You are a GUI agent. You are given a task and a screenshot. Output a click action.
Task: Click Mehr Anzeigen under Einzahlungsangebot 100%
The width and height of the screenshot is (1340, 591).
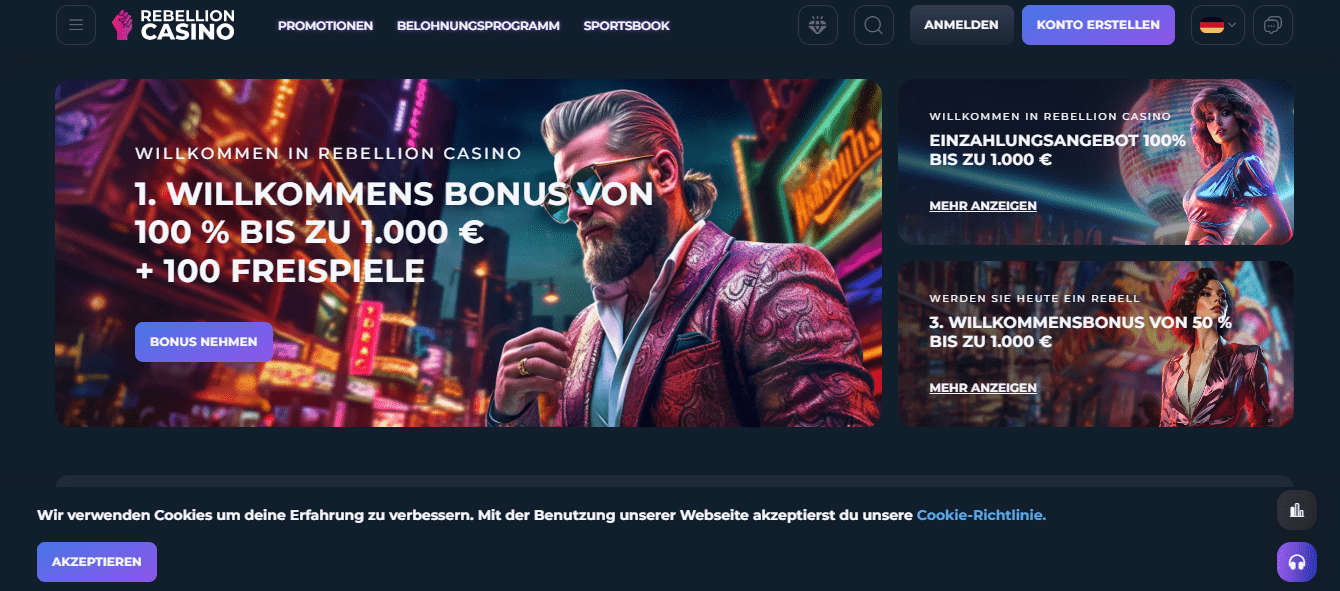[x=983, y=206]
